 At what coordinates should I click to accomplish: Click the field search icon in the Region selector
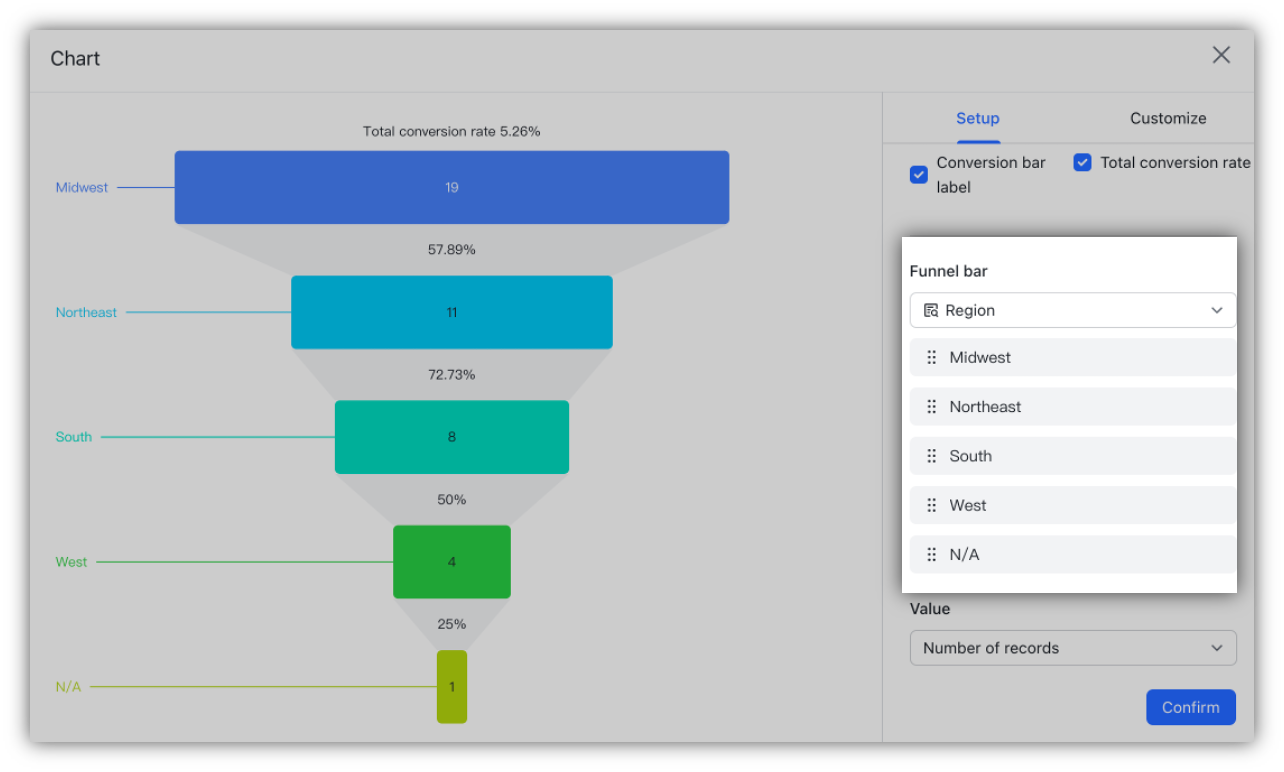930,310
